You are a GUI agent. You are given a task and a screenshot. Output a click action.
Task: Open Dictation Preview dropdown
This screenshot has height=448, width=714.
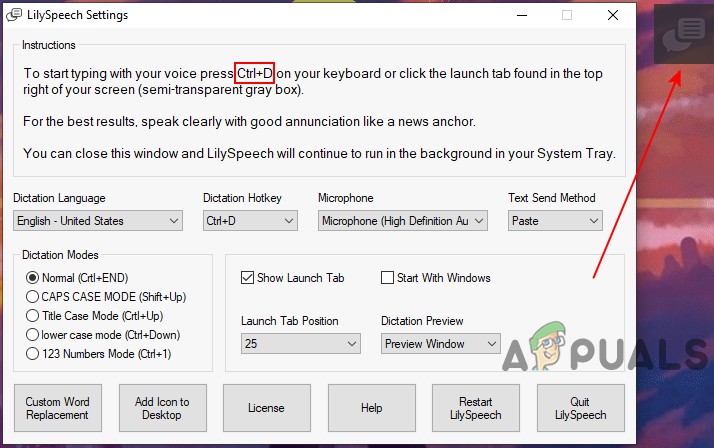(x=440, y=344)
